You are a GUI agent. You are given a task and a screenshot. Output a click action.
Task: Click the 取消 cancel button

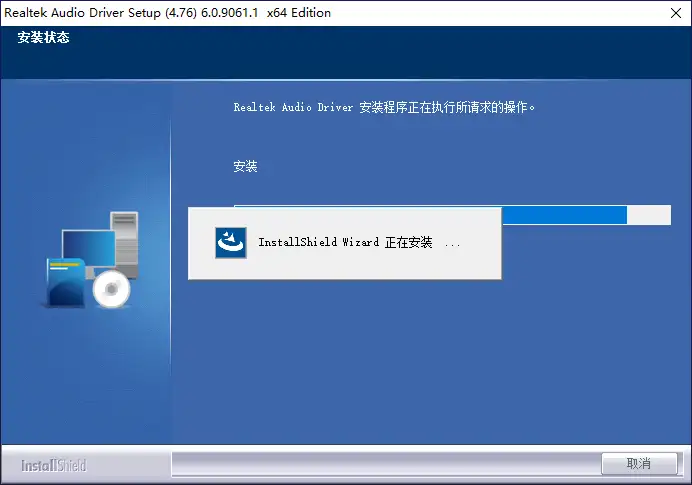(639, 463)
